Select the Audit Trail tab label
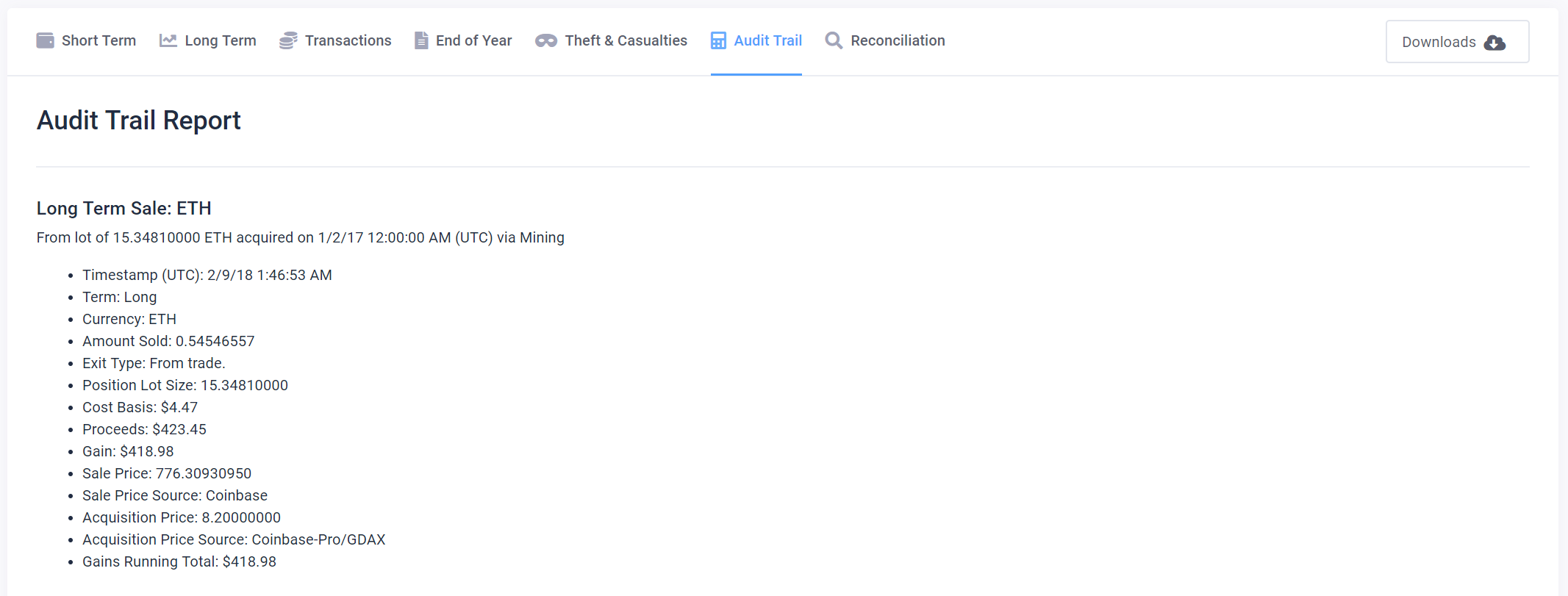The width and height of the screenshot is (1568, 596). [768, 40]
